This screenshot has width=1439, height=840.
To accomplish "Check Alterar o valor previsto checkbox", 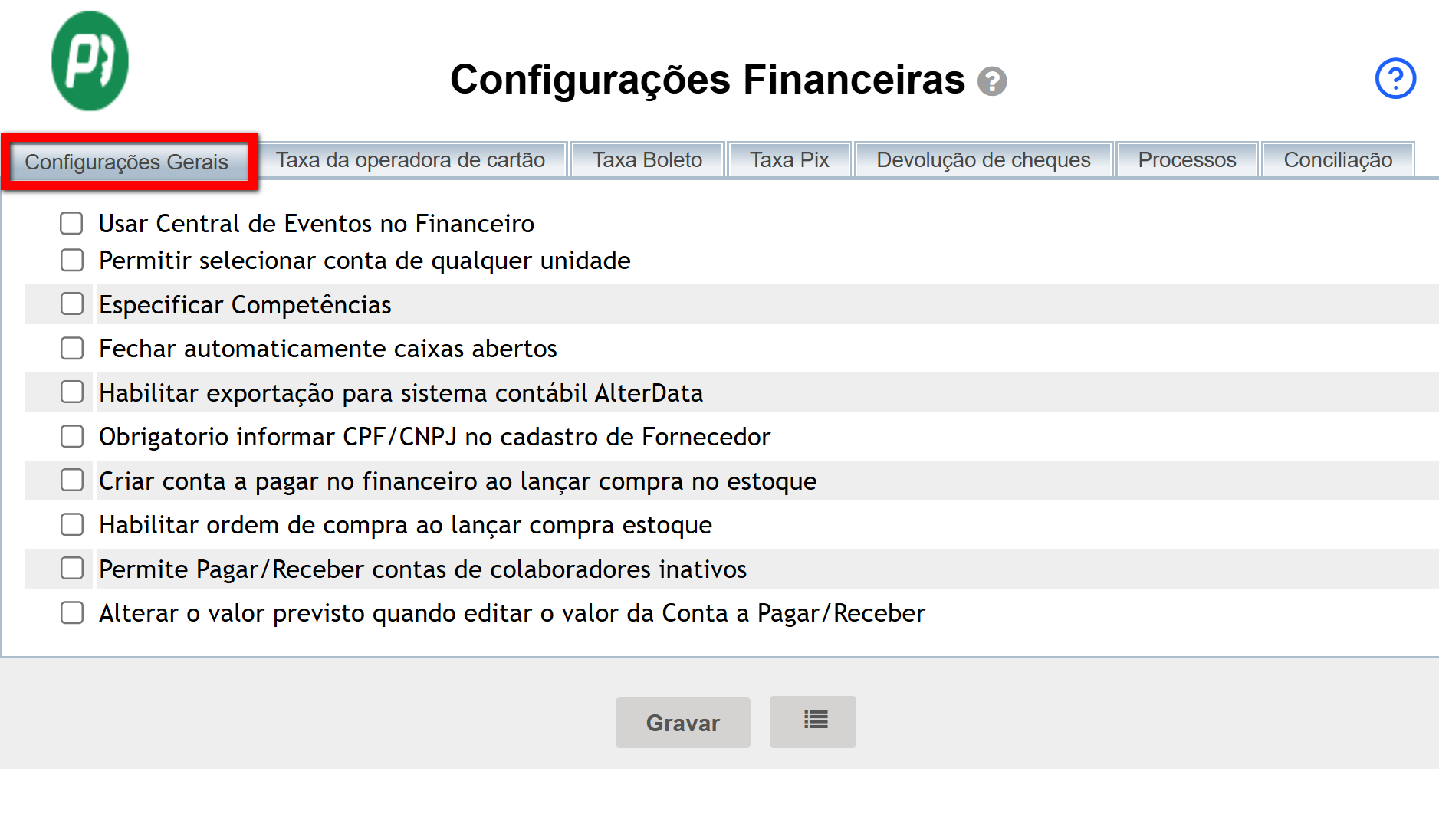I will point(72,613).
